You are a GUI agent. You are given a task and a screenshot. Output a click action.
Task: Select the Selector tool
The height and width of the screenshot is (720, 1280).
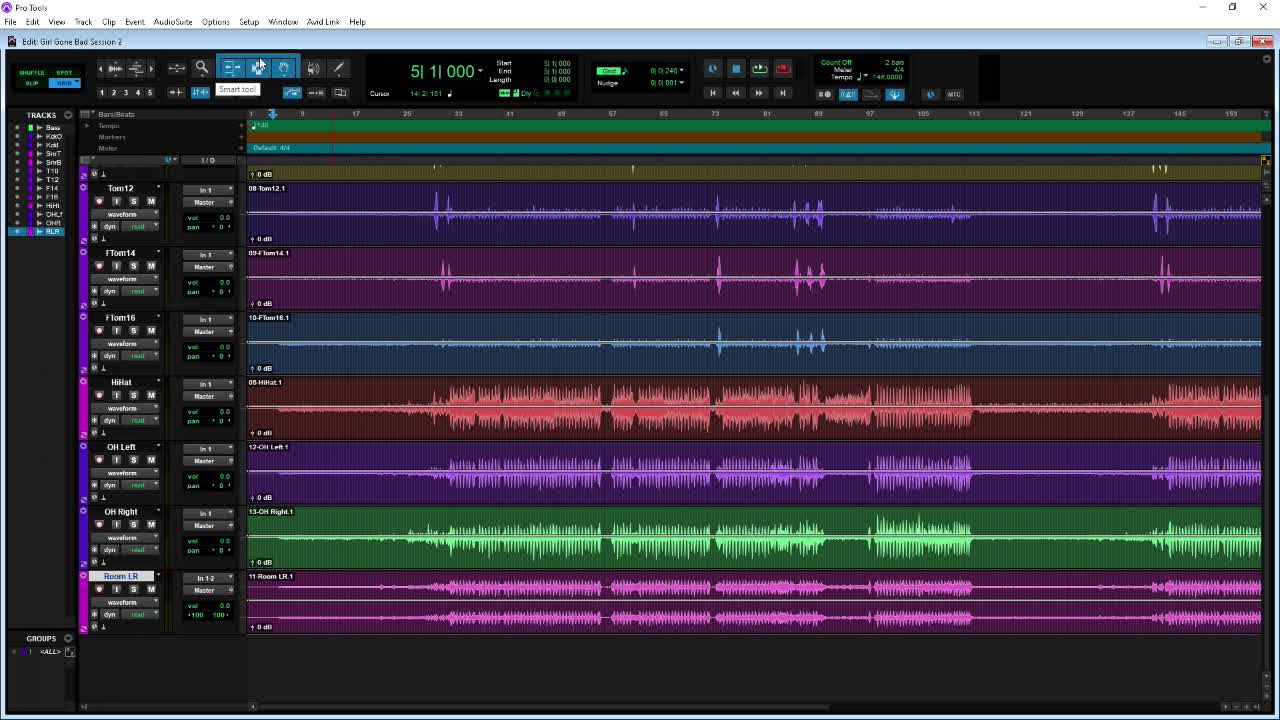pos(258,68)
